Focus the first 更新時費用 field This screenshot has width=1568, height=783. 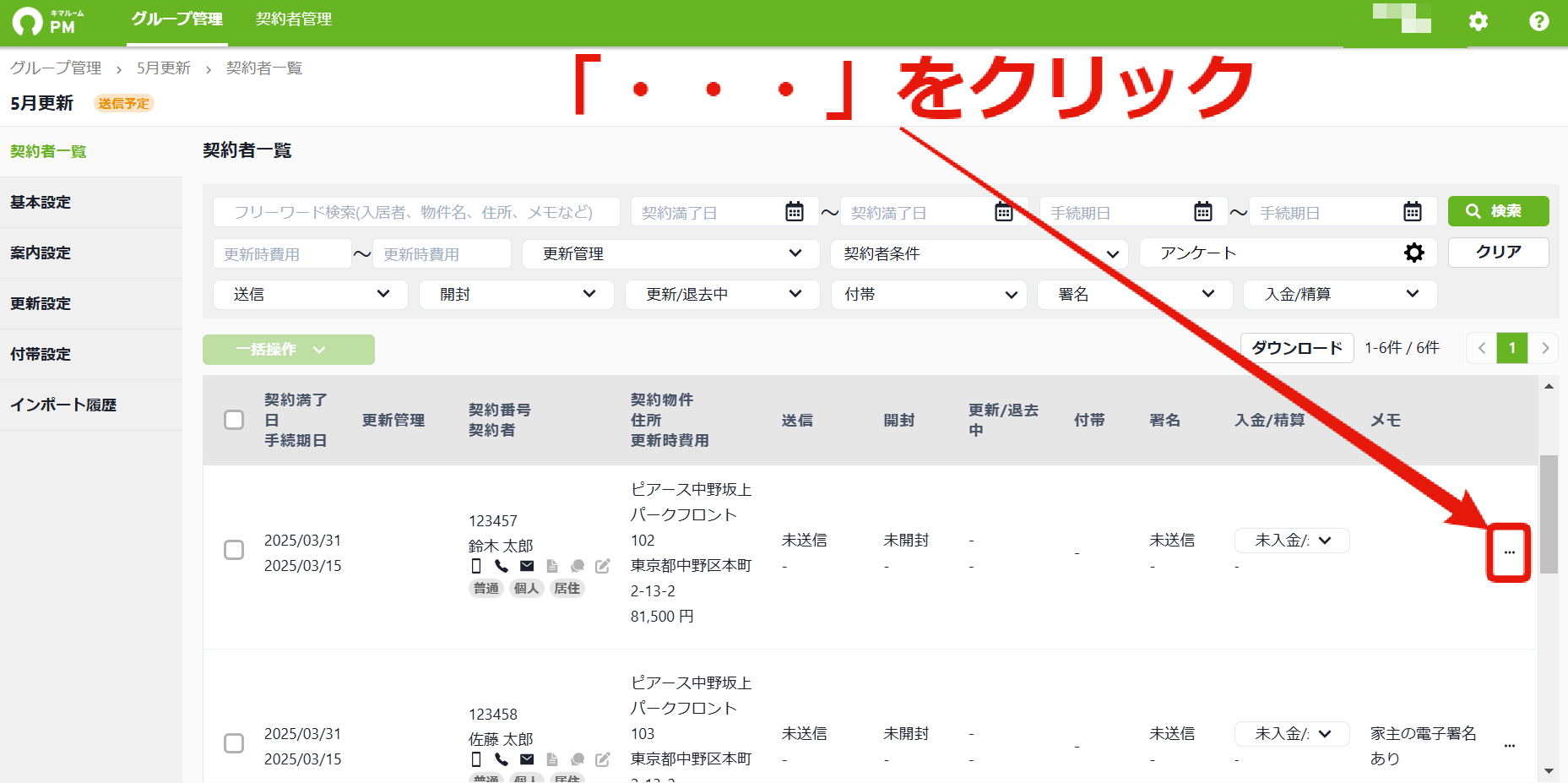[282, 253]
